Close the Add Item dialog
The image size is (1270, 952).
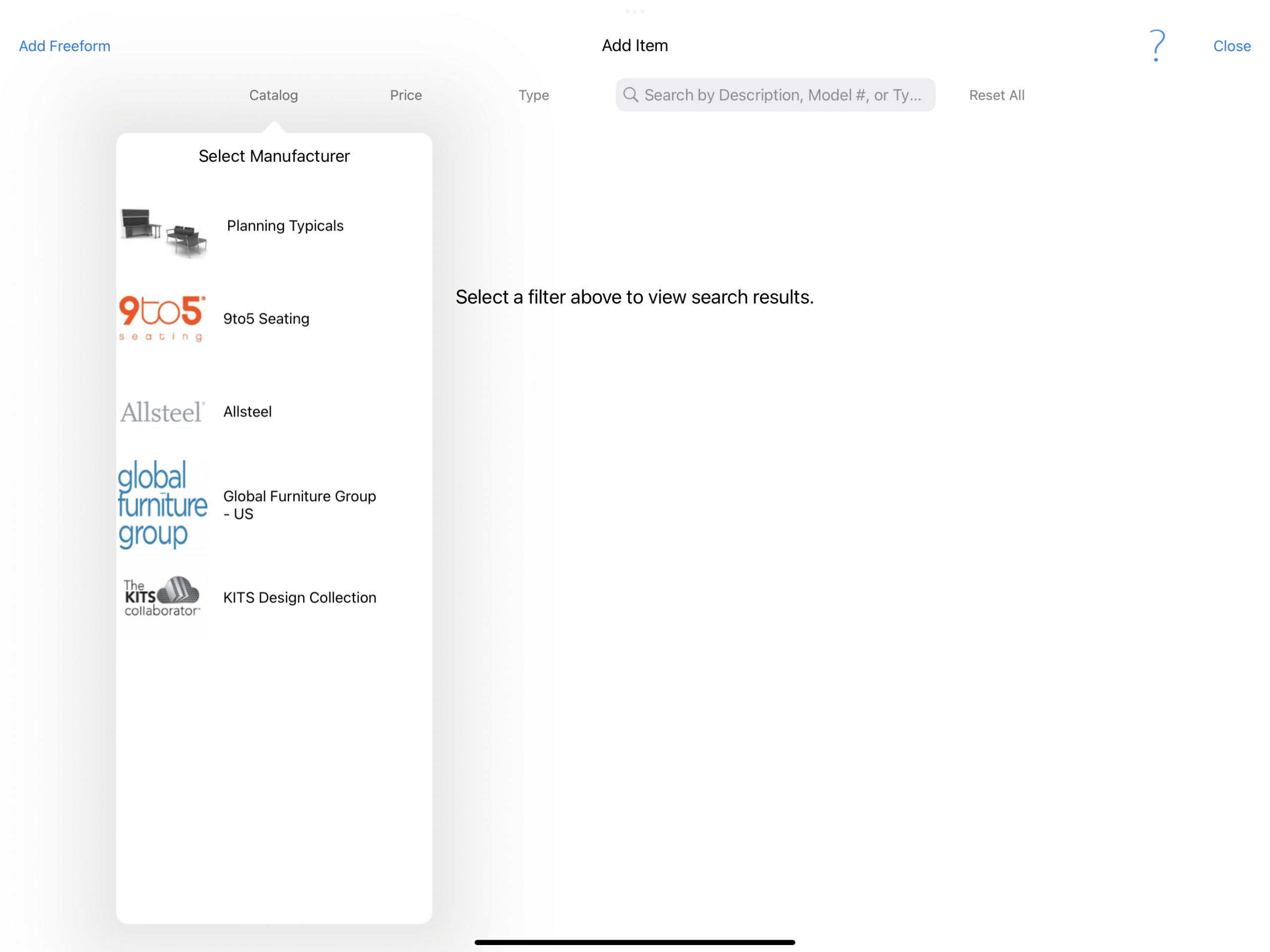pyautogui.click(x=1231, y=46)
